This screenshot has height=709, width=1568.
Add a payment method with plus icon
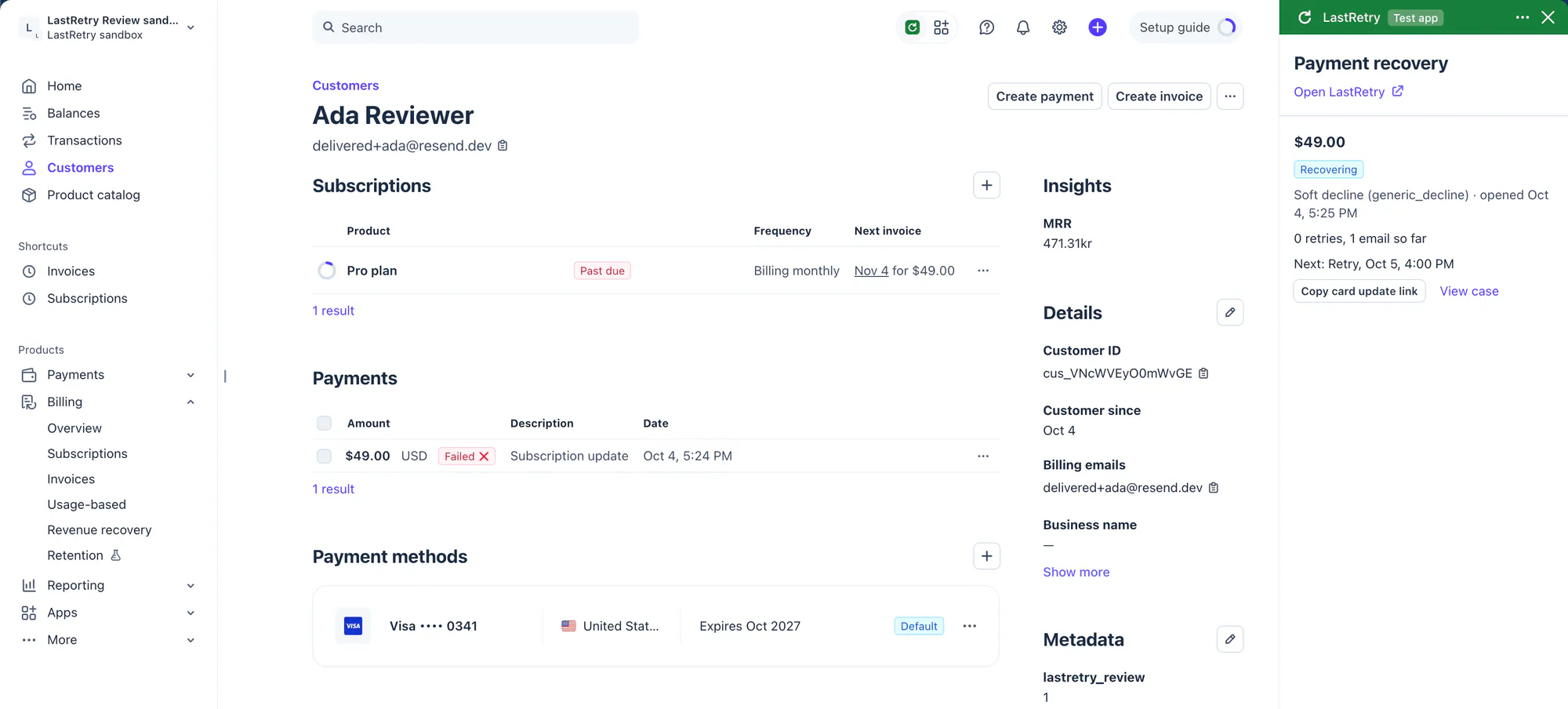coord(986,556)
